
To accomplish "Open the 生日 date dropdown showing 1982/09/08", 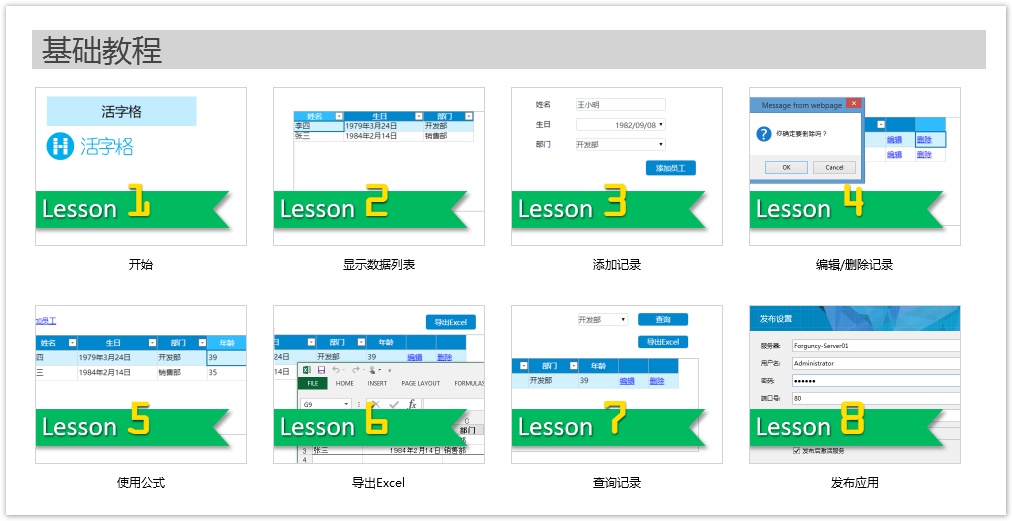I will point(620,125).
